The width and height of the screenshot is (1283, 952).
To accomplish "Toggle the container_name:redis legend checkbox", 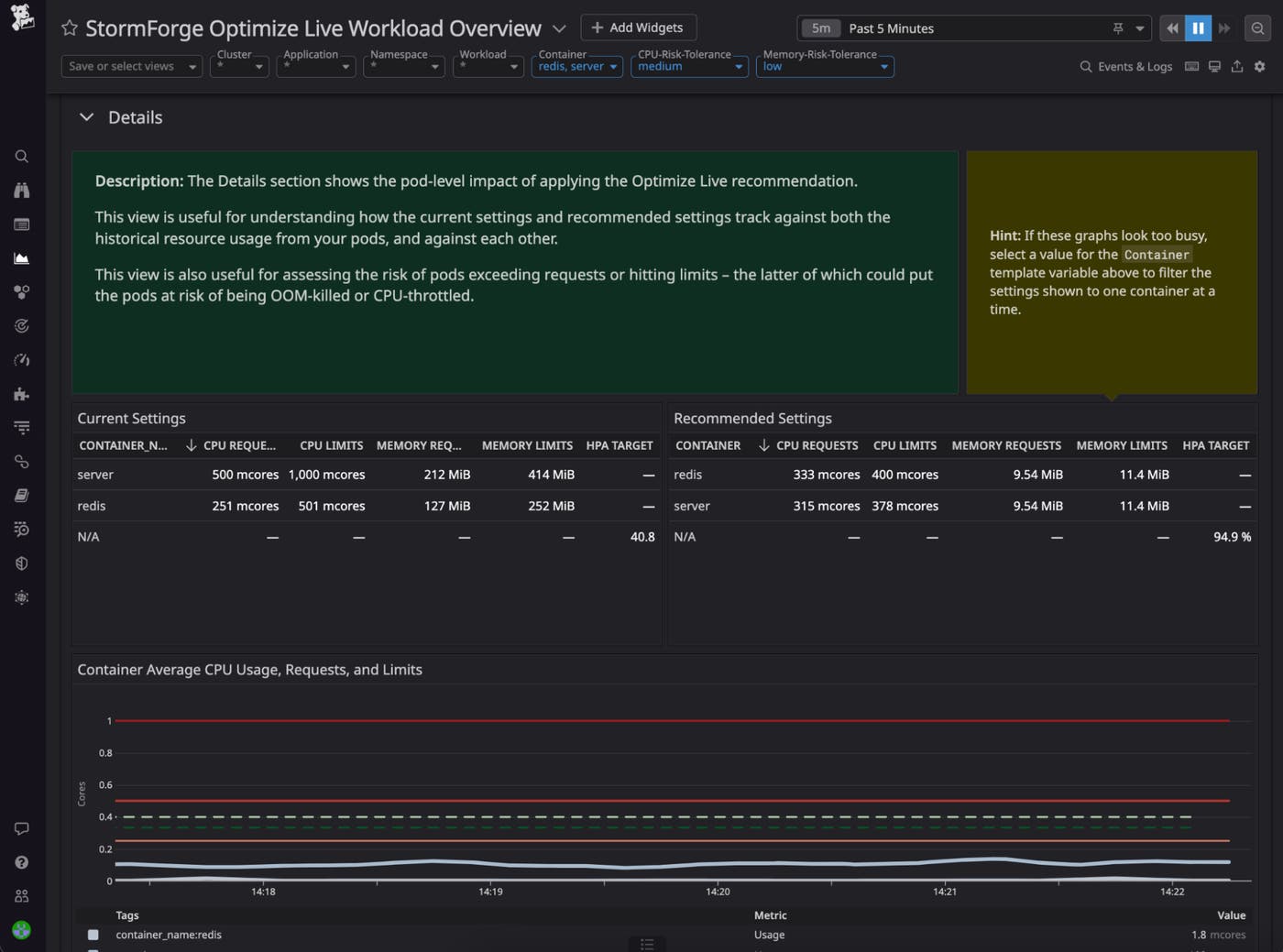I will pos(93,935).
